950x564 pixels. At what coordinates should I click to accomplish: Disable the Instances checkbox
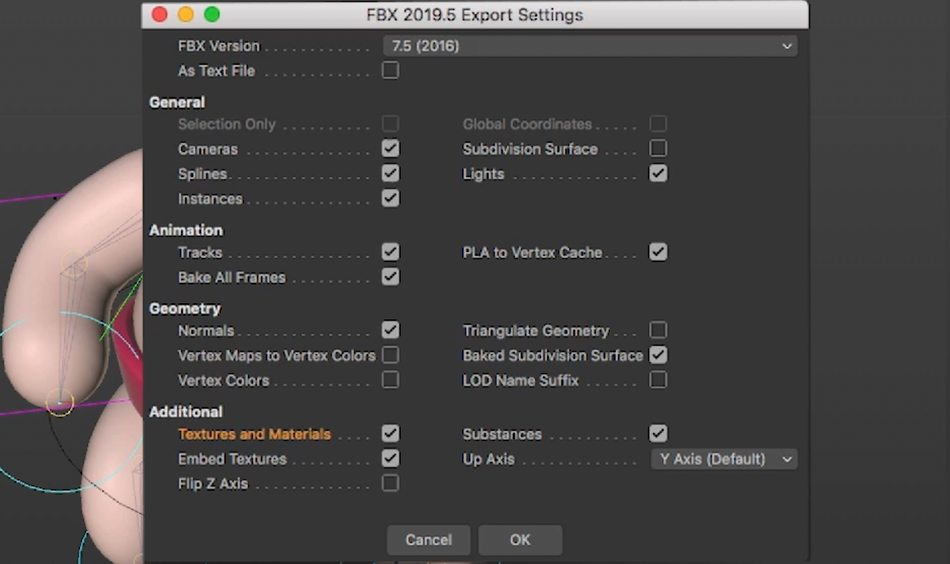point(391,198)
